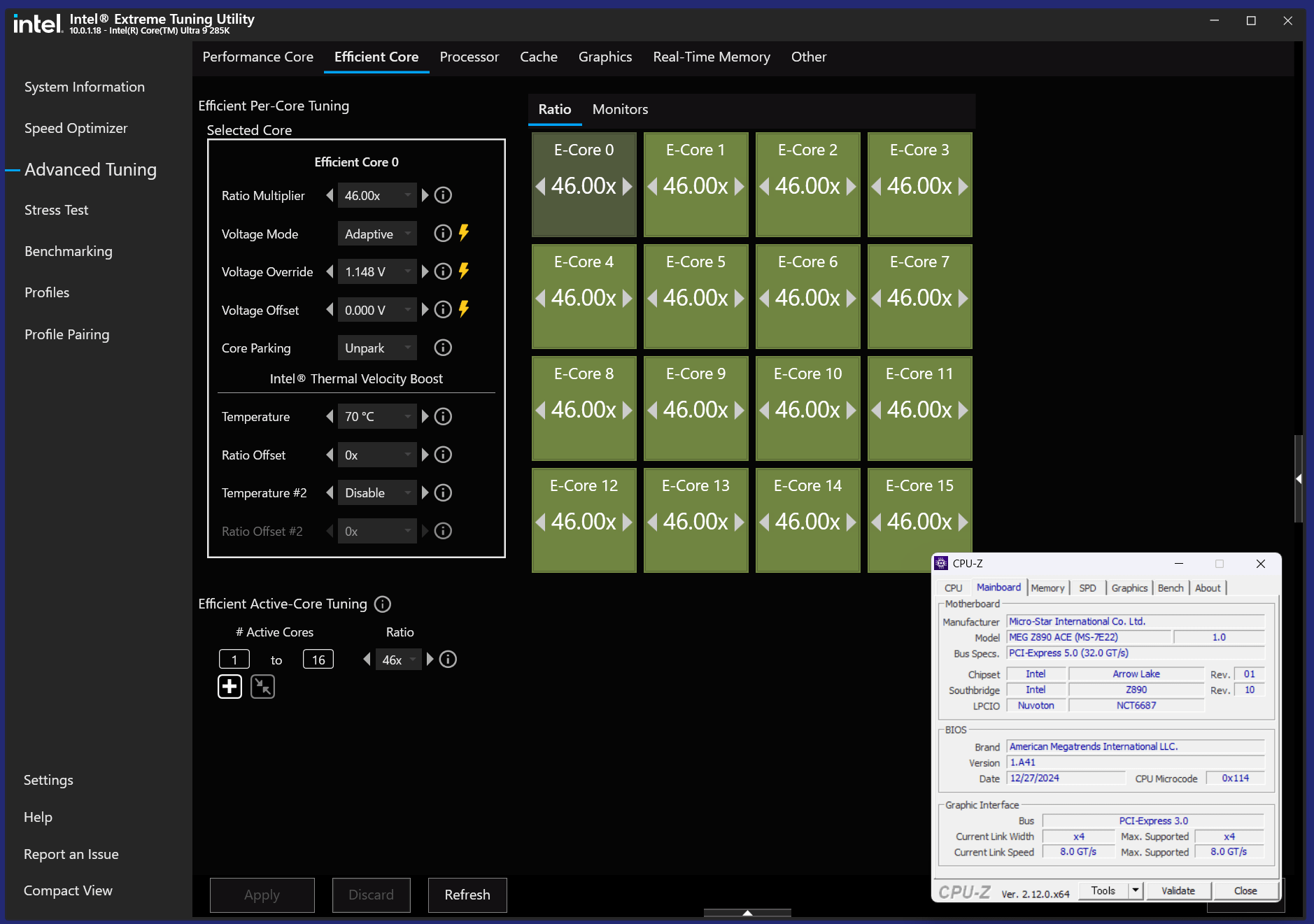Decrease E-Core 15 ratio with left arrow

tap(876, 522)
